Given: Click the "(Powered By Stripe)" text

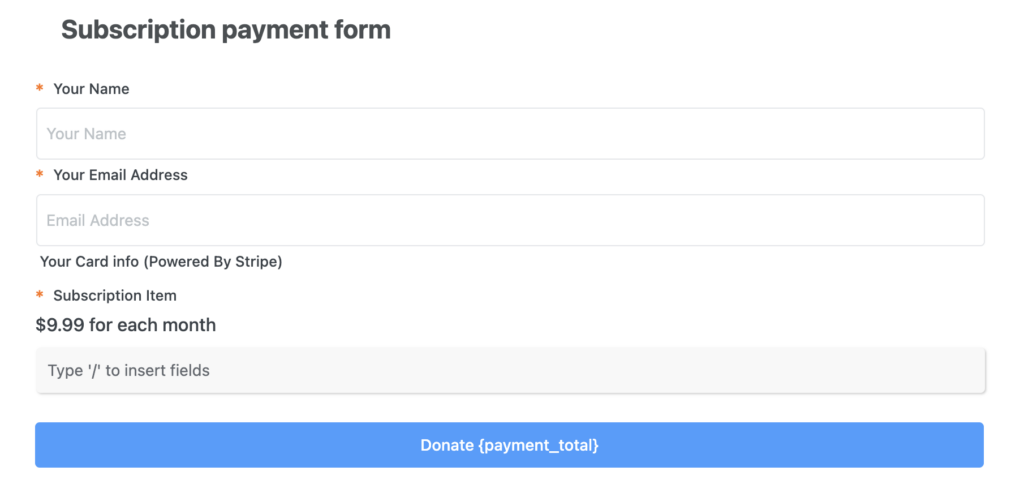Looking at the screenshot, I should [213, 262].
